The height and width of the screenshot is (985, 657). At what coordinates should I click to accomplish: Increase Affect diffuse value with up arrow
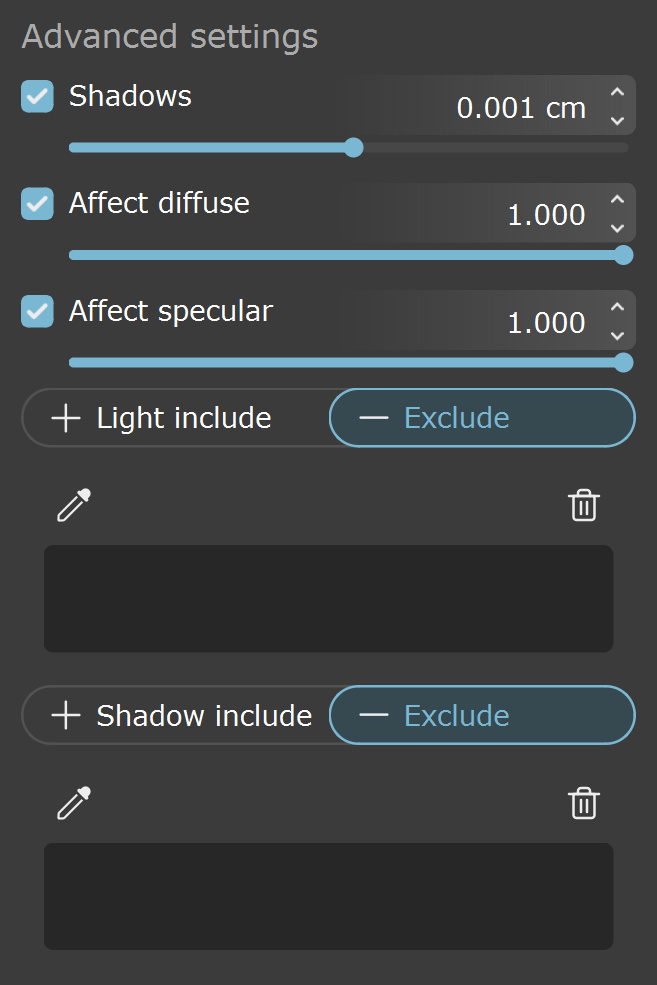pyautogui.click(x=617, y=199)
